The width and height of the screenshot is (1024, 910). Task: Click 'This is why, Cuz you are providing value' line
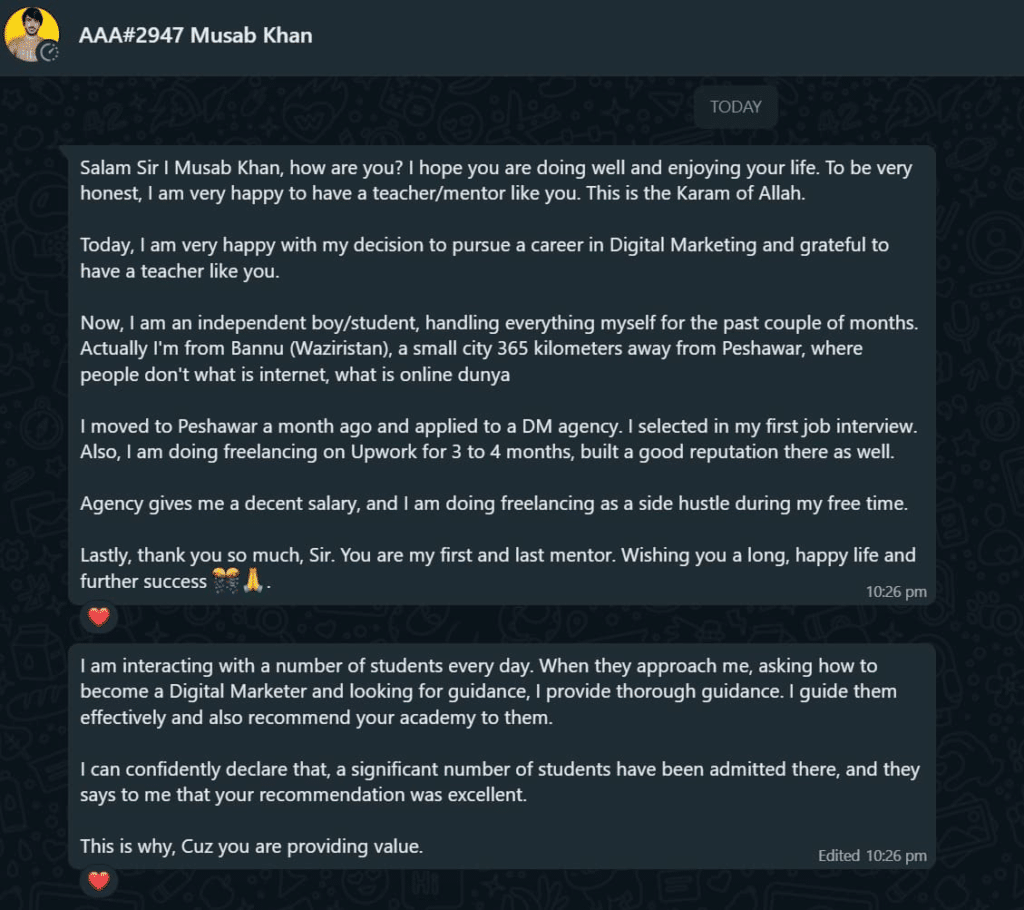(251, 847)
